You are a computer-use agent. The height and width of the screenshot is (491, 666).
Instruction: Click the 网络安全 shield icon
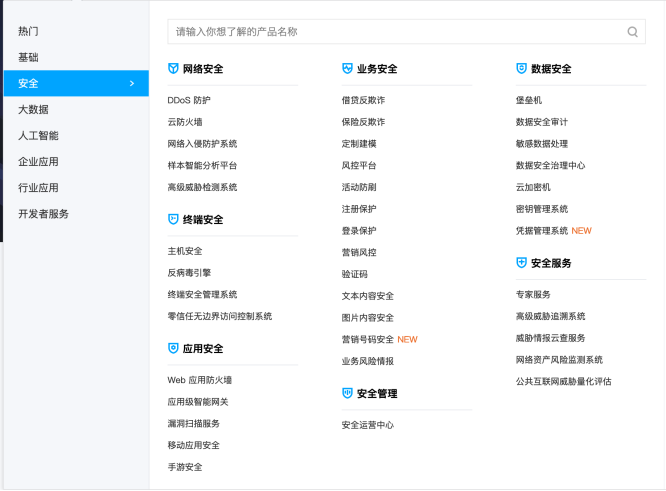(x=173, y=69)
